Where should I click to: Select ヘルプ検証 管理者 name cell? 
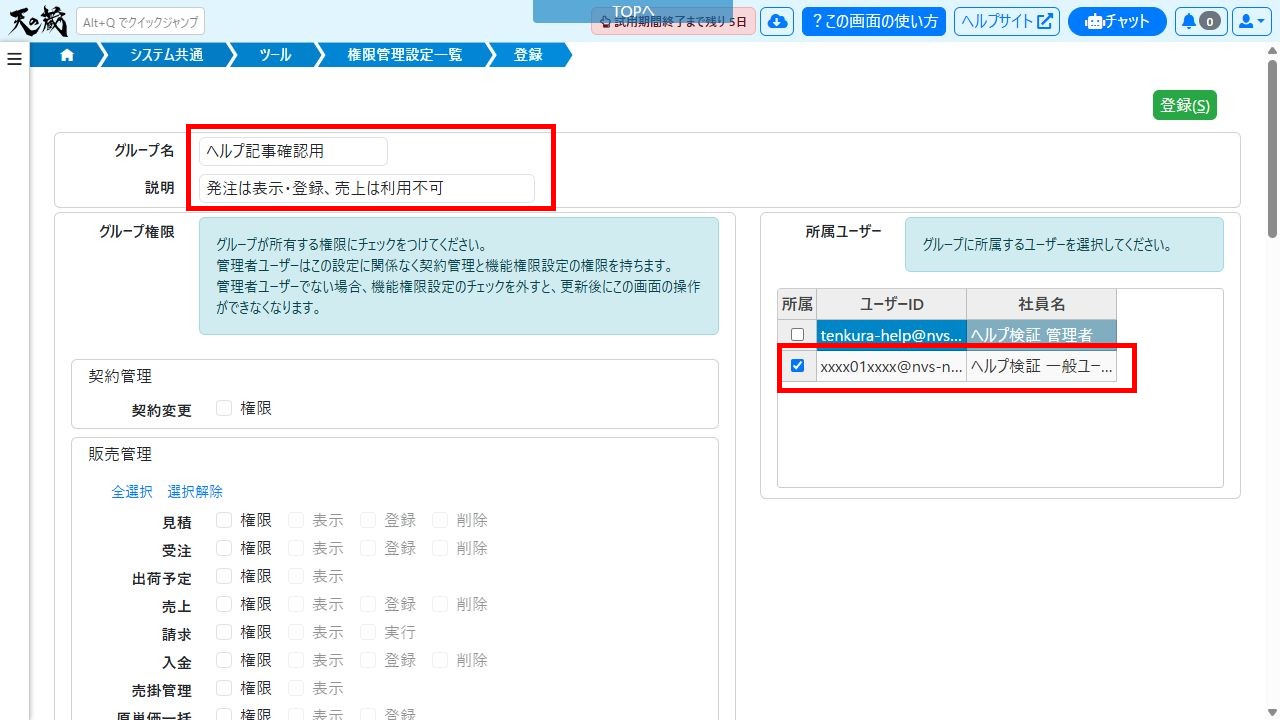pos(1041,335)
